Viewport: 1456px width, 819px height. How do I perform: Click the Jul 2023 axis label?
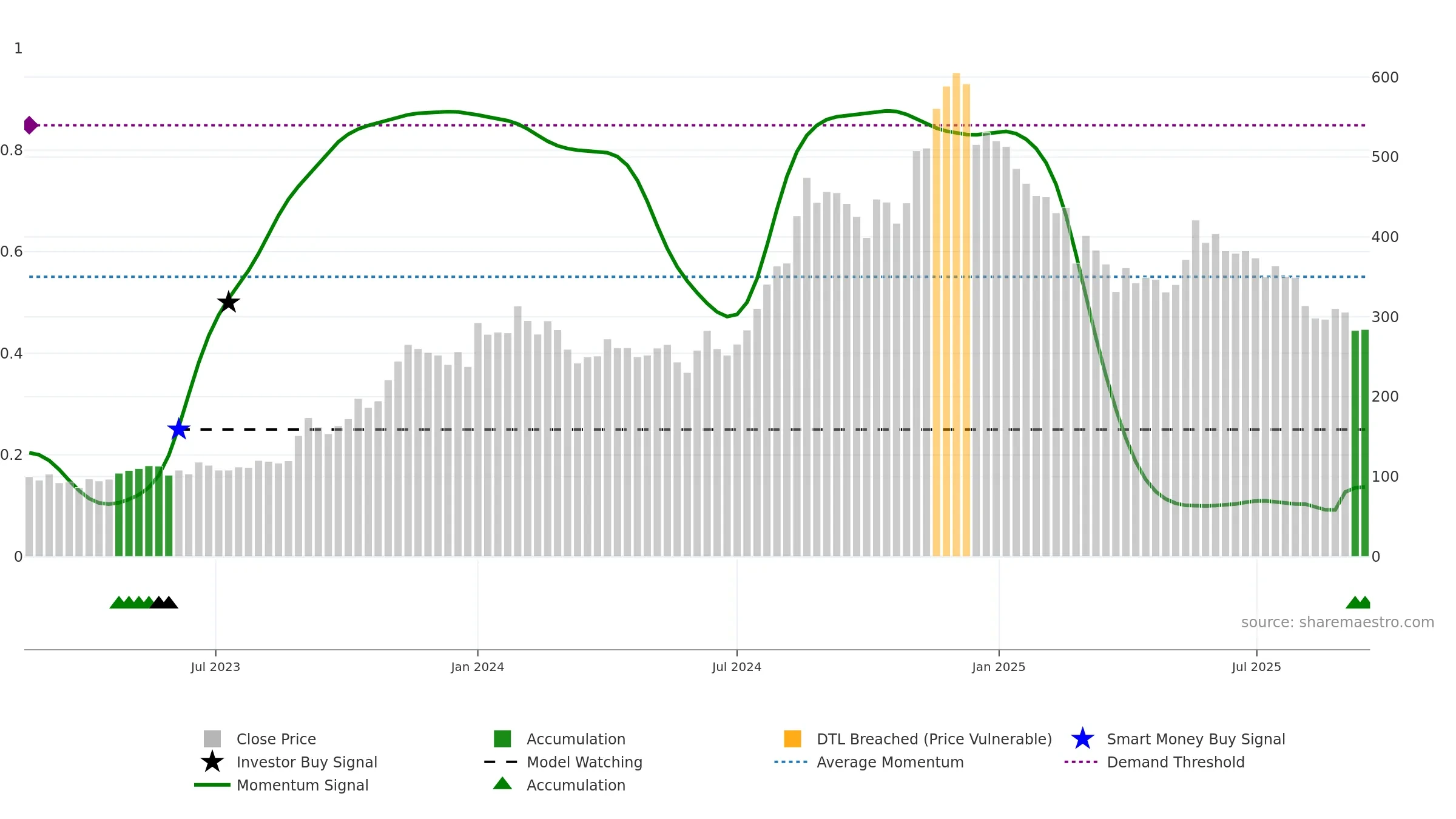(x=215, y=667)
